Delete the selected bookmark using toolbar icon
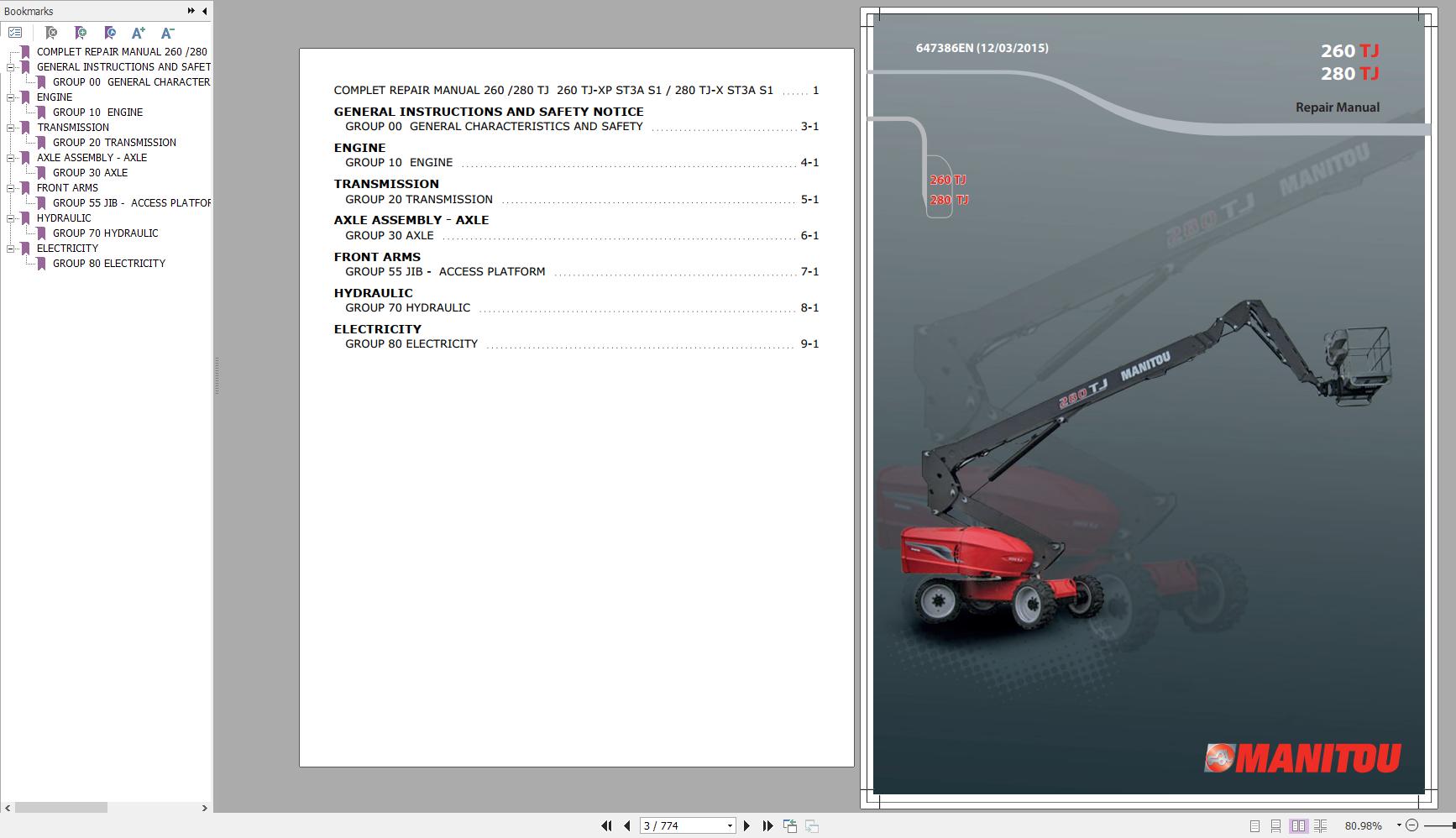This screenshot has width=1456, height=838. [50, 33]
